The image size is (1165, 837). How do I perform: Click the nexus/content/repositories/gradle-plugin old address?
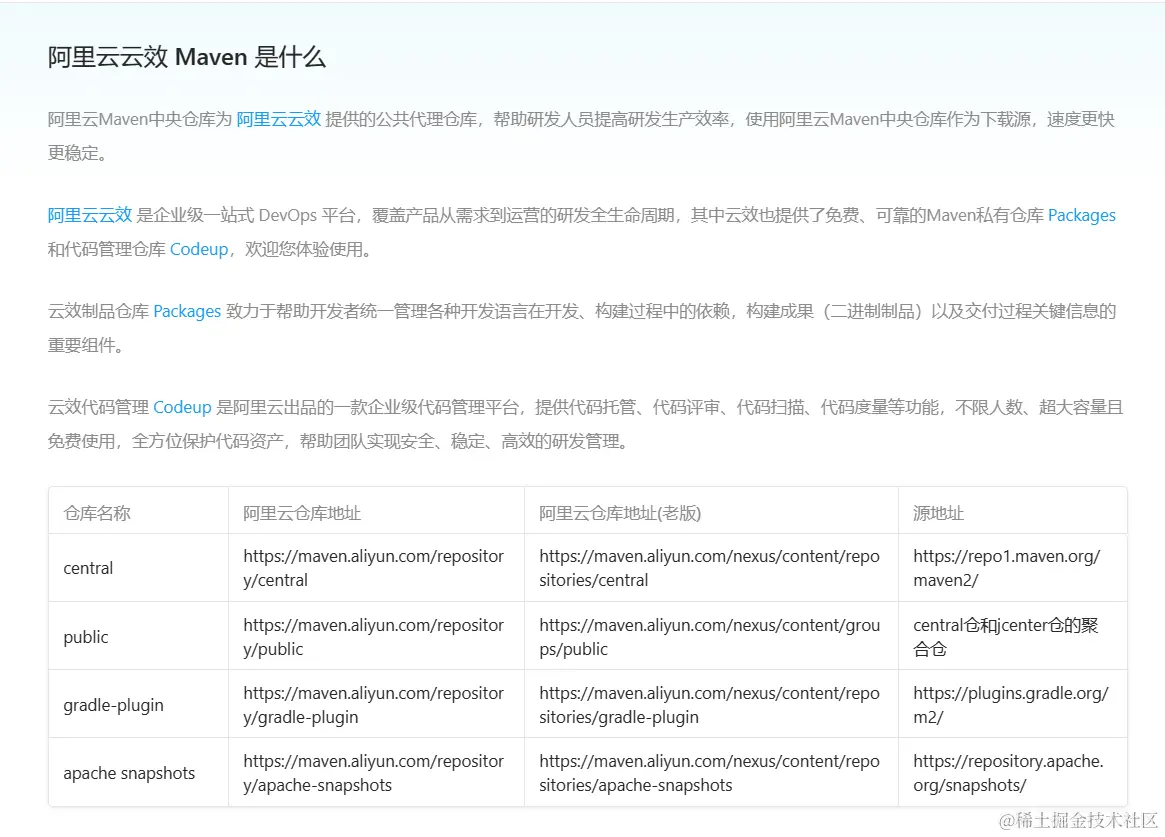710,706
